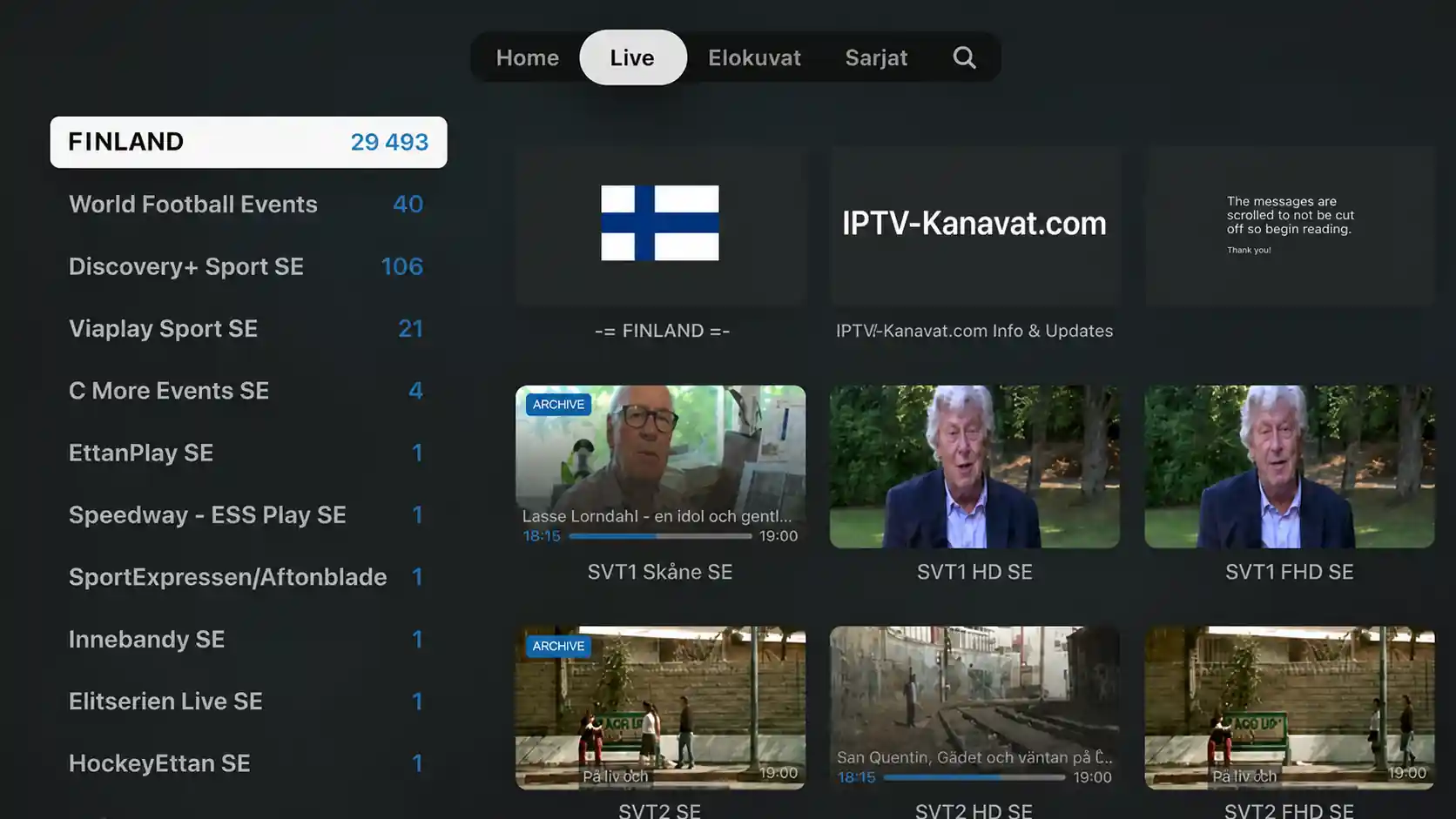Click the "San Quentin, Gädet" programme title
This screenshot has width=1456, height=819.
(x=974, y=757)
